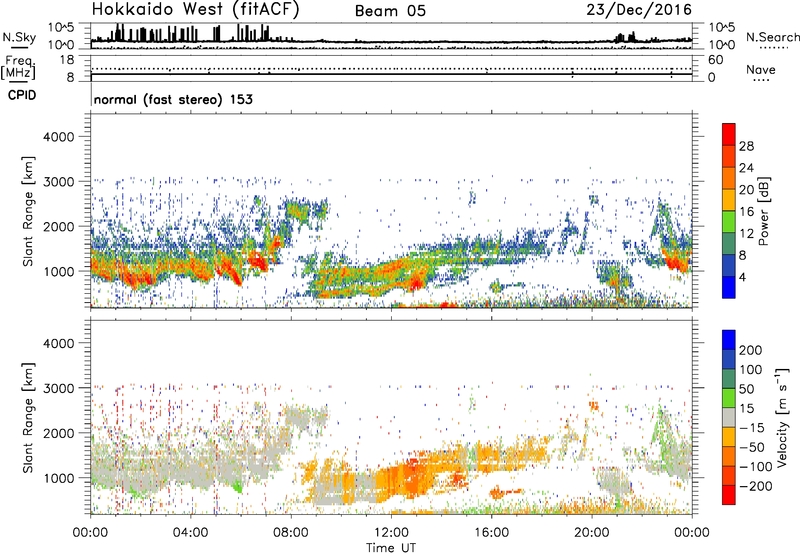Click the '4000' tick in the power panel
Viewport: 800px width, 554px height.
pos(58,137)
